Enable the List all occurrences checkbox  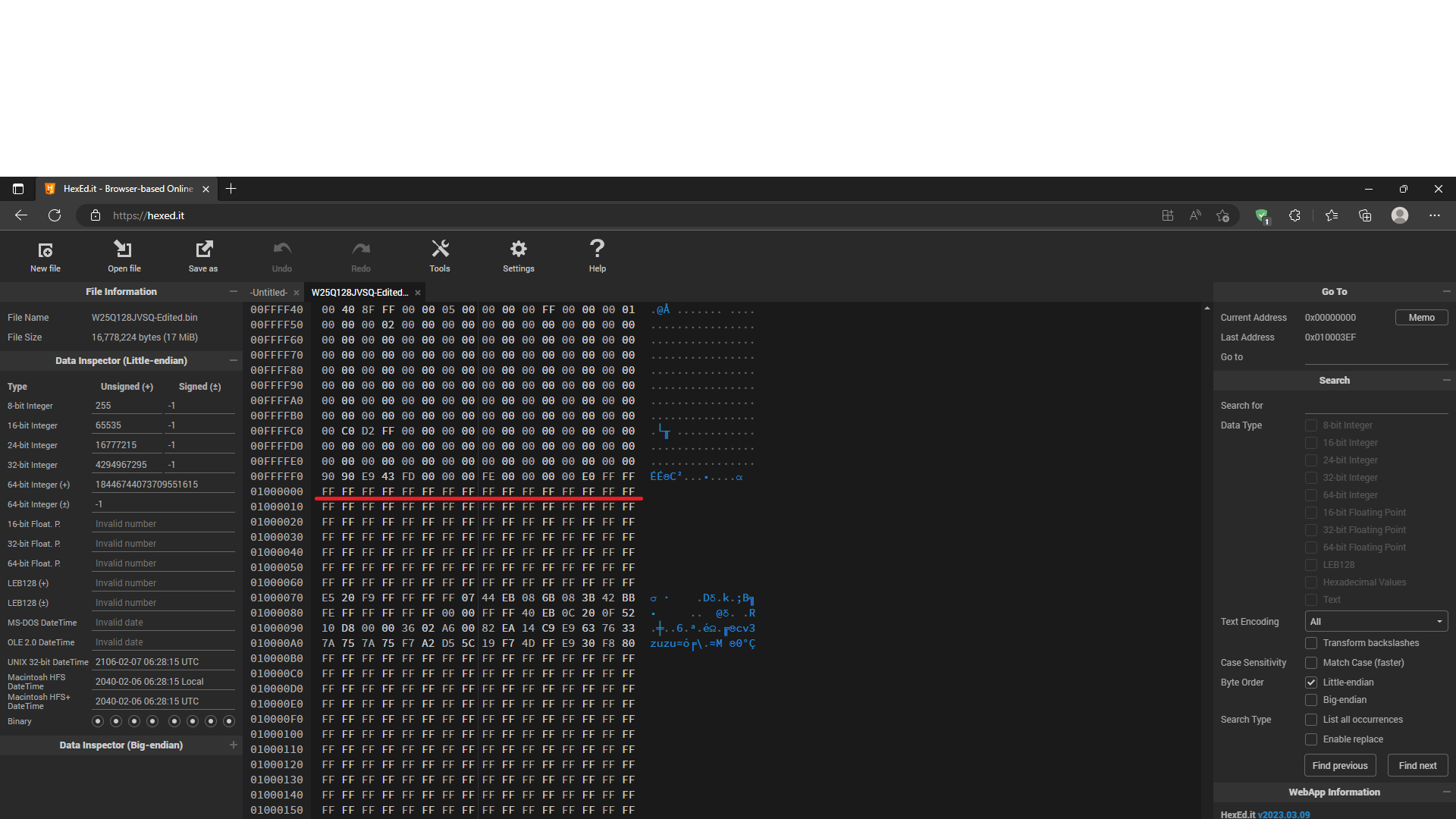1311,720
